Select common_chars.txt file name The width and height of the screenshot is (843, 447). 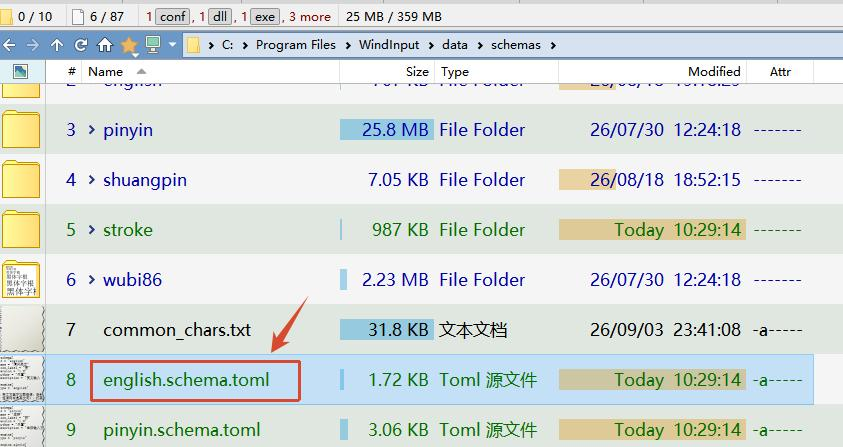coord(177,330)
